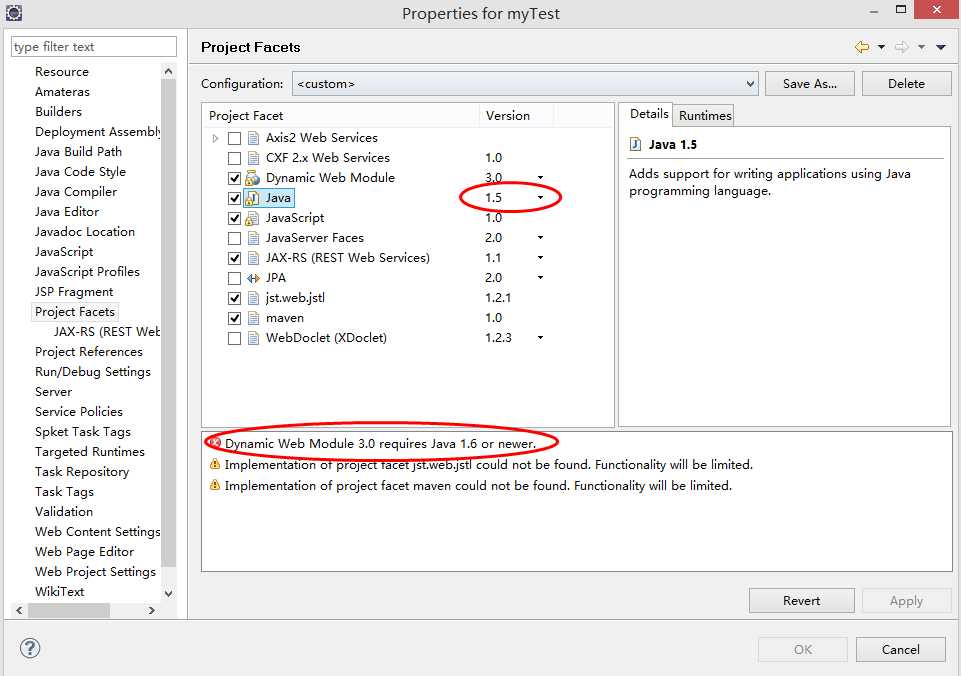This screenshot has width=961, height=676.
Task: Switch to the Runtimes tab
Action: click(x=705, y=115)
